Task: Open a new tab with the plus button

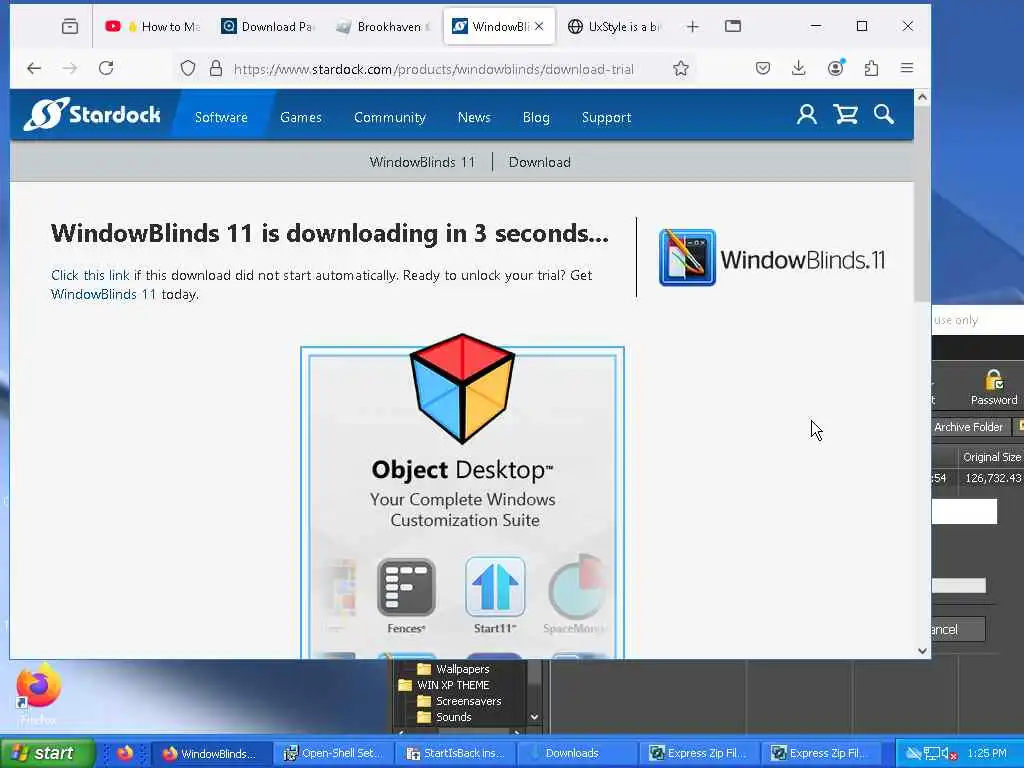Action: tap(693, 27)
